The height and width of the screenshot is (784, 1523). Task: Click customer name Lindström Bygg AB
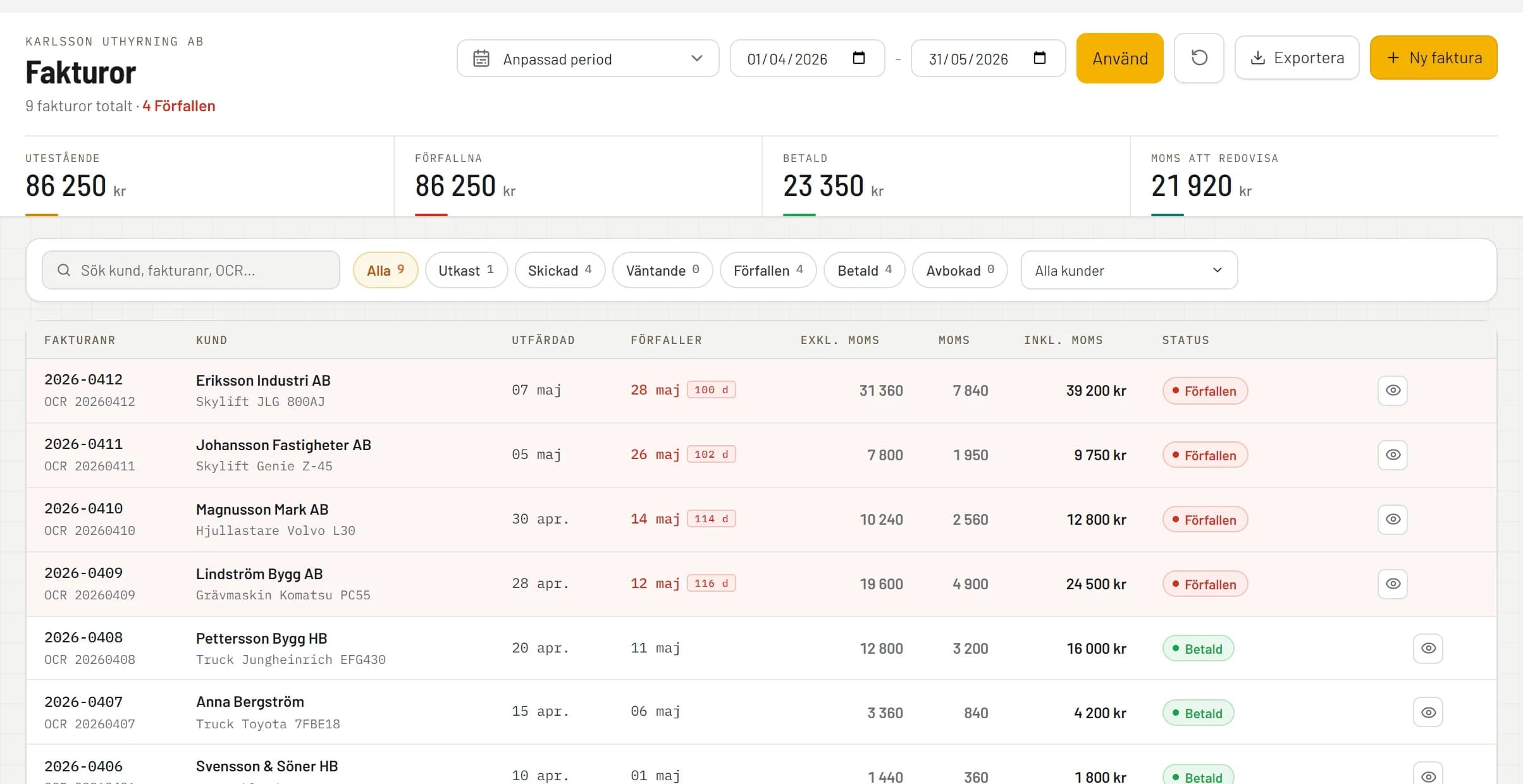point(259,574)
